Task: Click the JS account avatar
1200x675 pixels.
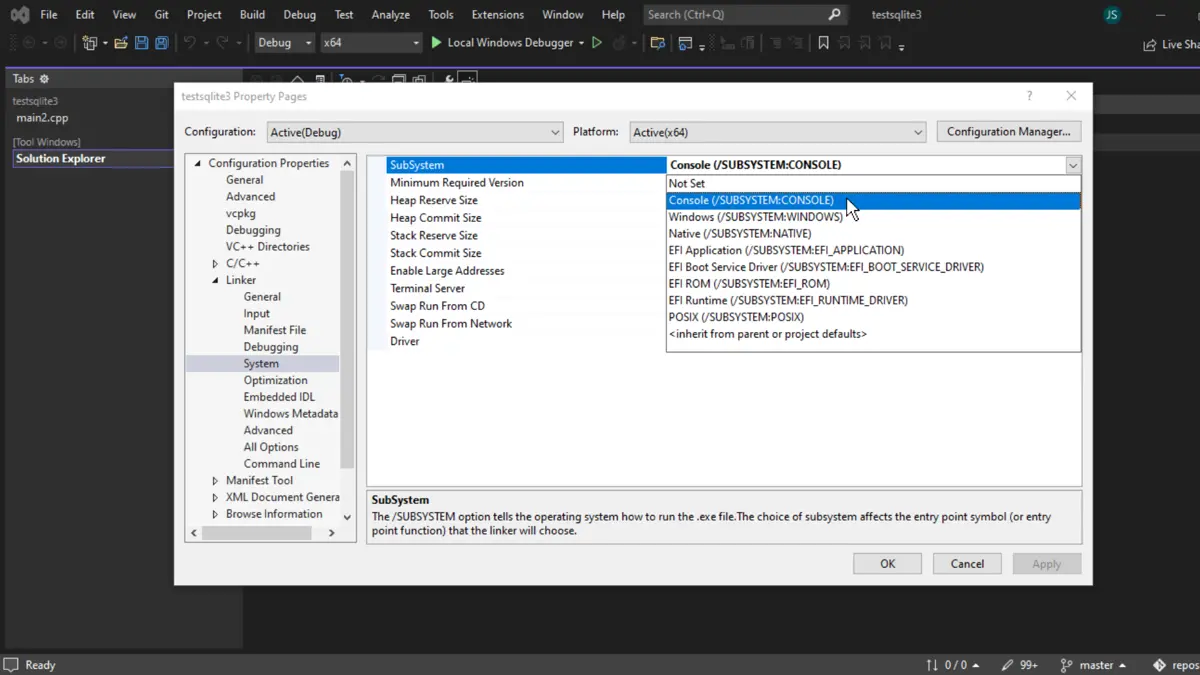Action: [1112, 15]
